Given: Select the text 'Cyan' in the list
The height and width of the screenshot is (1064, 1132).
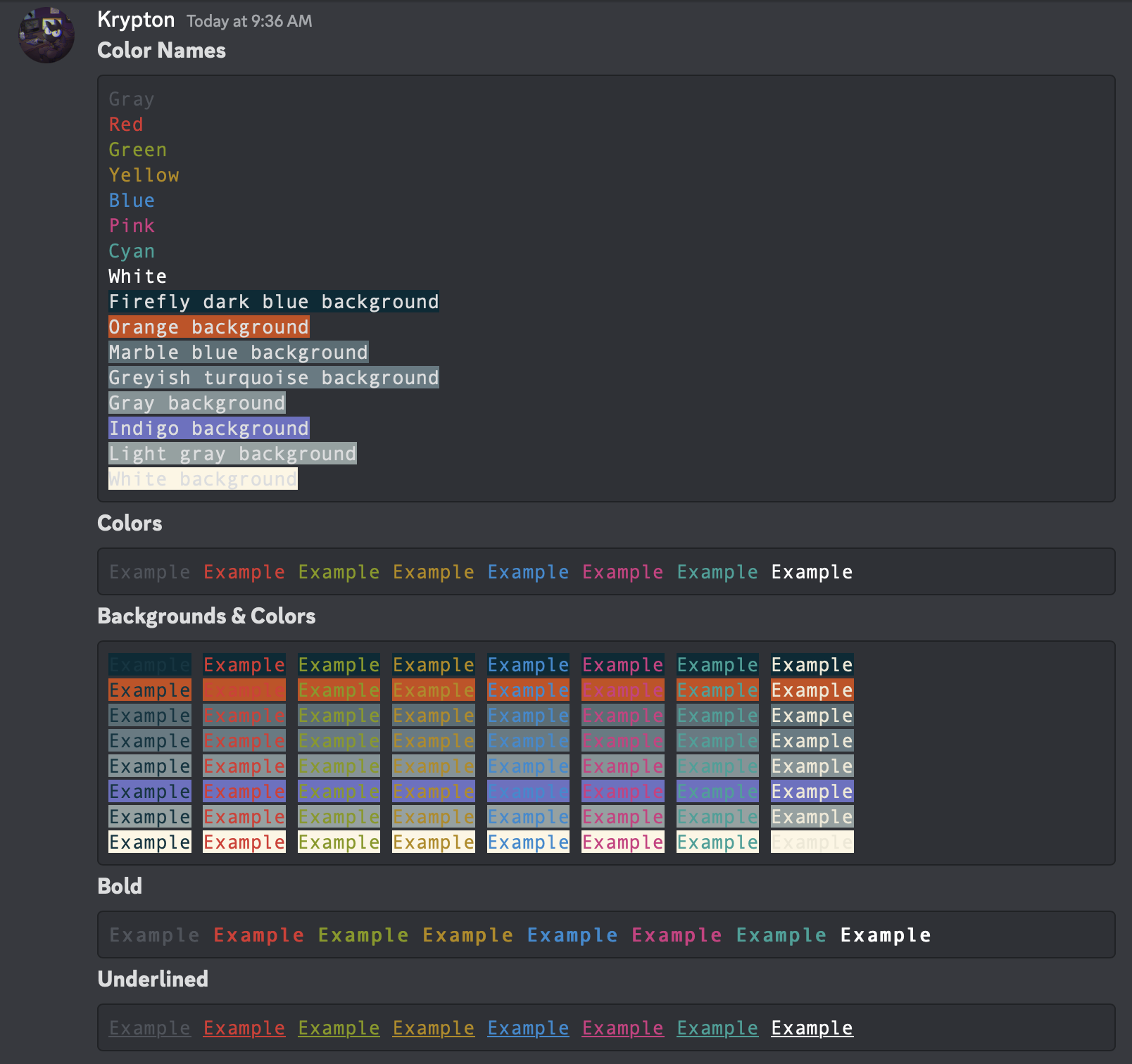Looking at the screenshot, I should click(132, 251).
